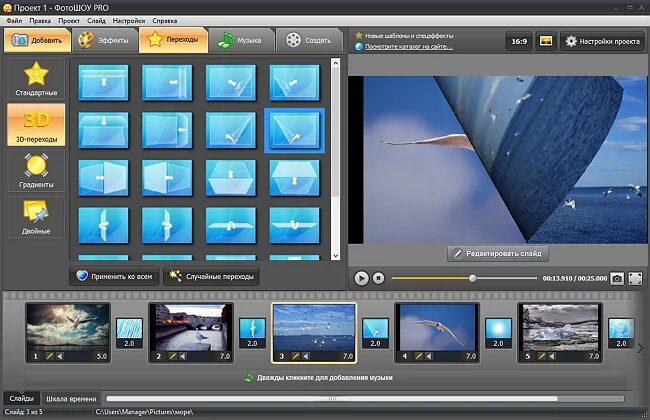Image resolution: width=650 pixels, height=420 pixels.
Task: Open Настройки проекта
Action: click(x=603, y=41)
